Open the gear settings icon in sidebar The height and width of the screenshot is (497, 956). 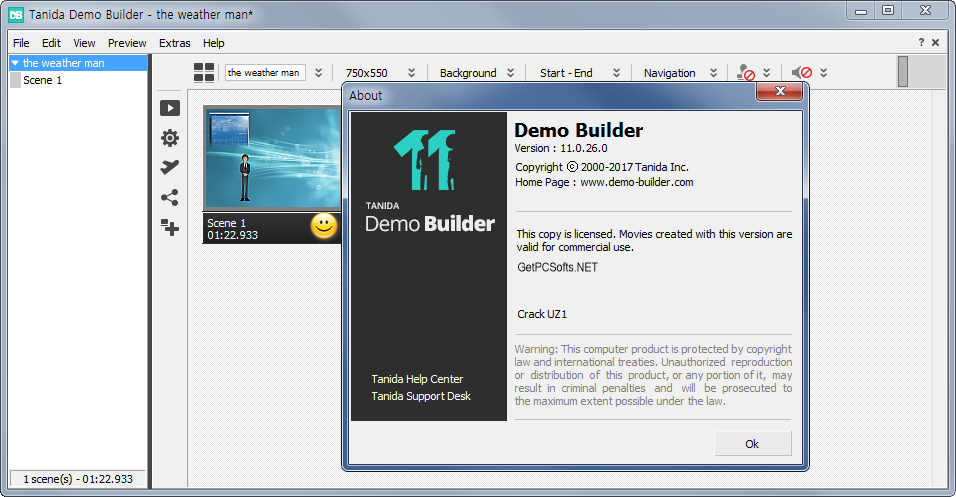169,138
